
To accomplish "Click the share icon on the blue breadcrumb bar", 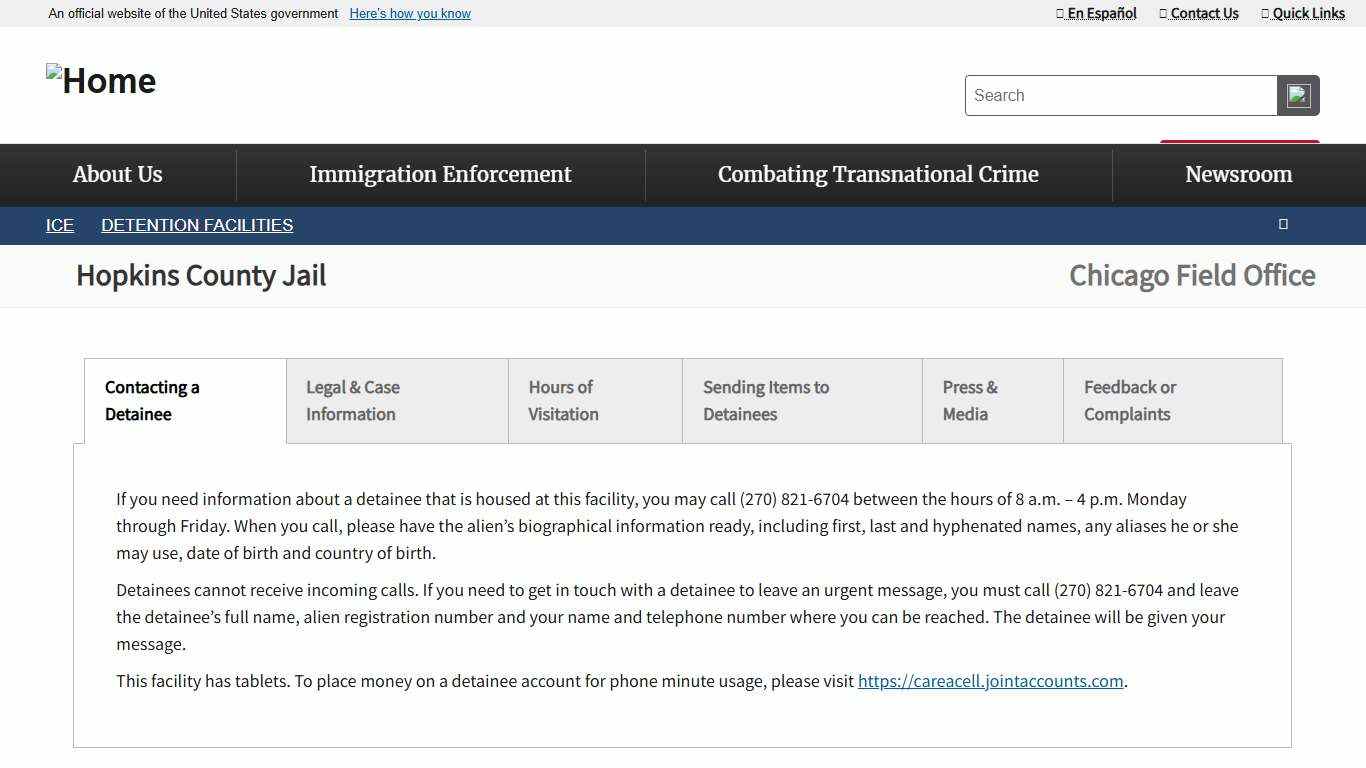I will (x=1283, y=224).
